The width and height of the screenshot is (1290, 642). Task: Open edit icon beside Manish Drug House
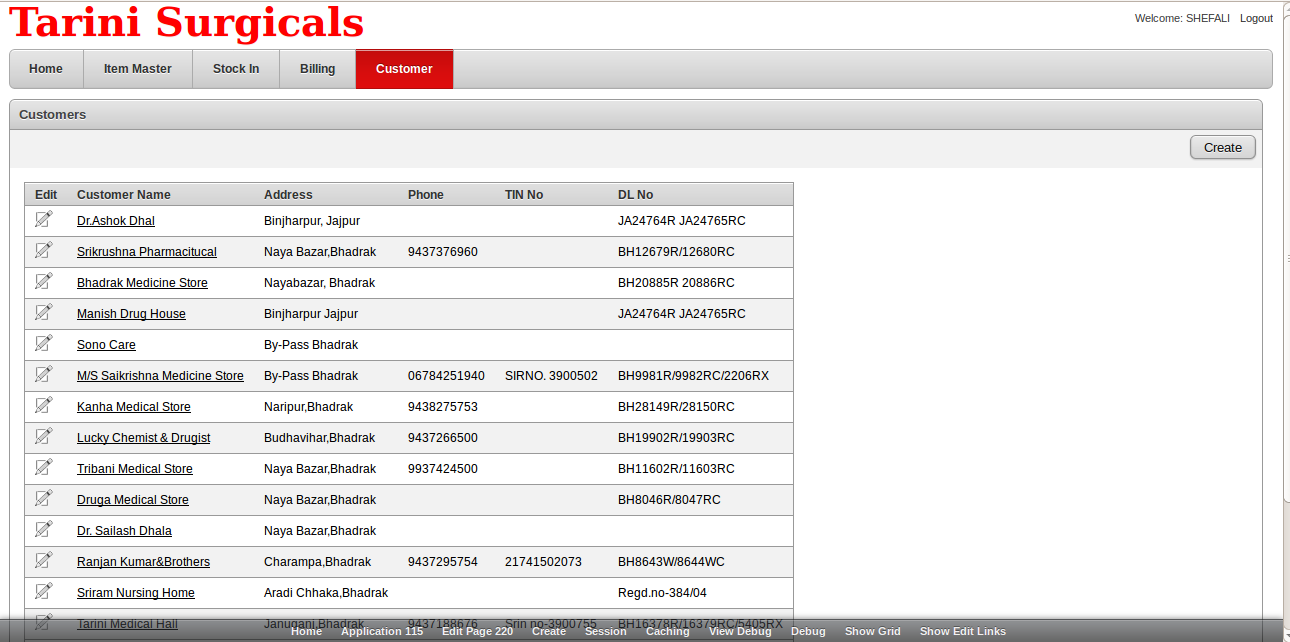[x=44, y=312]
